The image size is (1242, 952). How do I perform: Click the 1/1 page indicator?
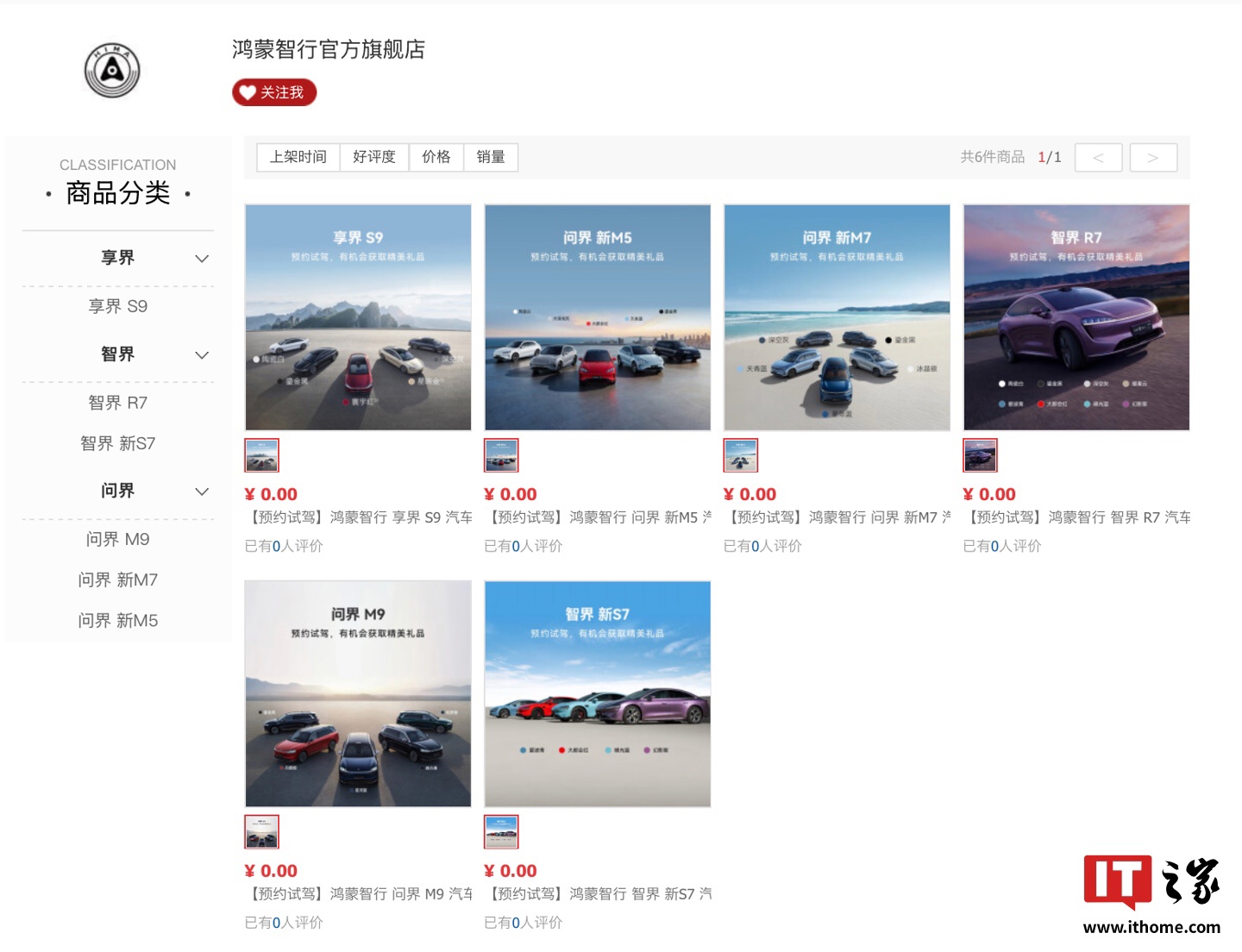pyautogui.click(x=1050, y=157)
